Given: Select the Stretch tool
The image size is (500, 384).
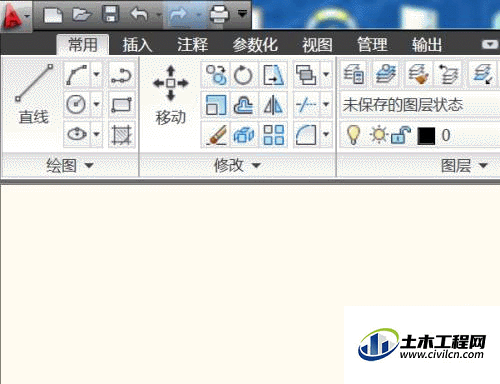Looking at the screenshot, I should (273, 75).
